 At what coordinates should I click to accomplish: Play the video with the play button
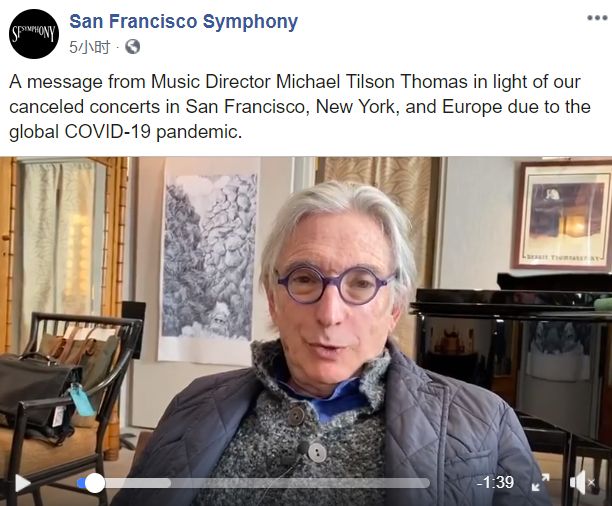tap(23, 483)
